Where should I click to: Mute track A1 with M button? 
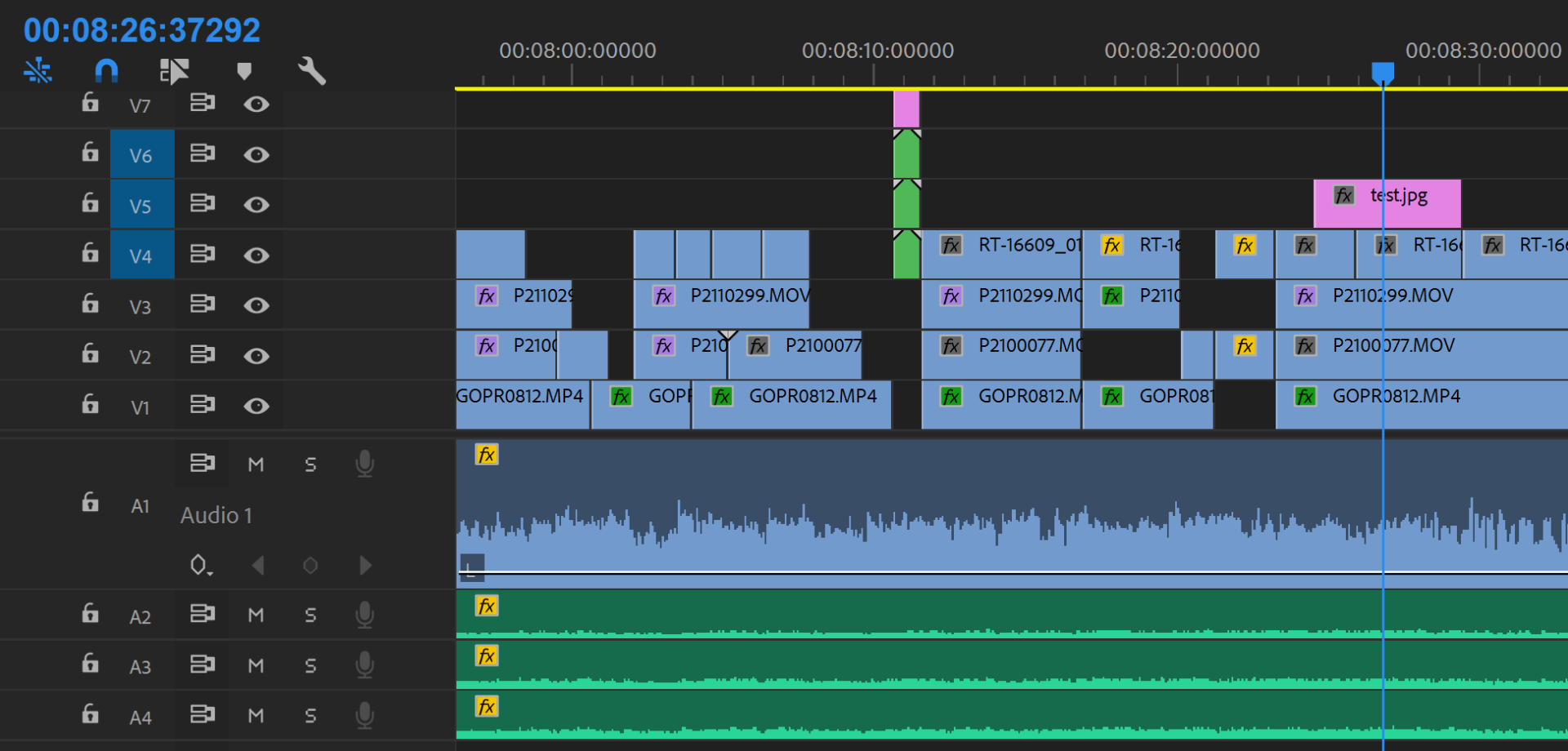pos(256,464)
